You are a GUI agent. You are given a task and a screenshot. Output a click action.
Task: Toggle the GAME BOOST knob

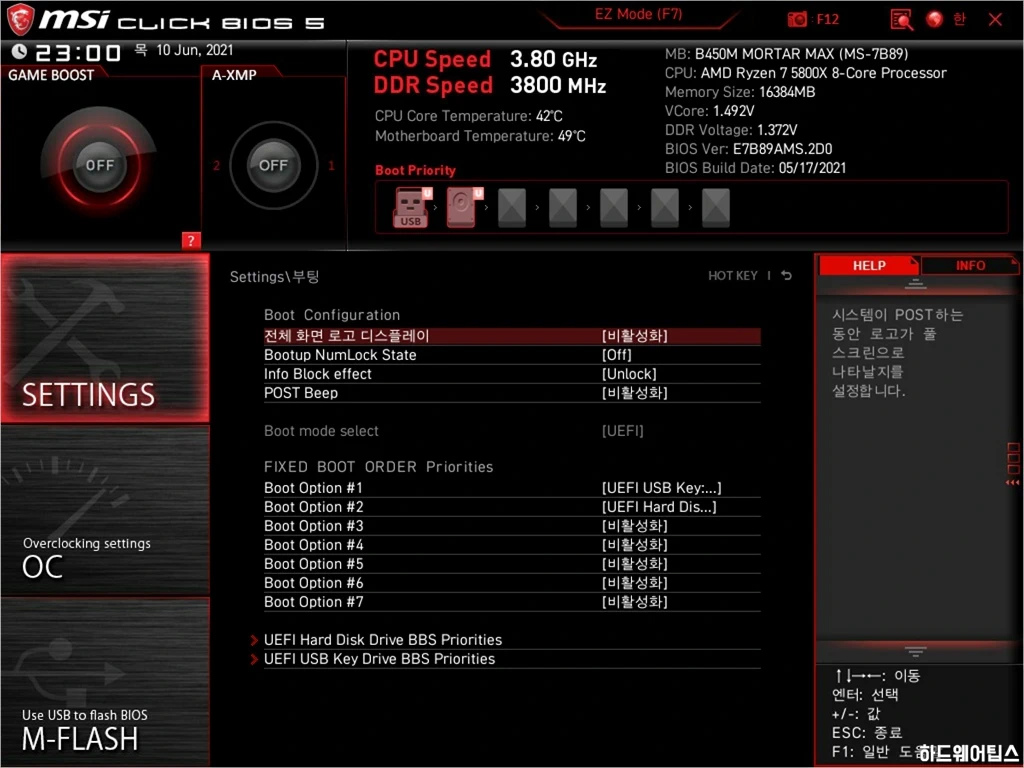99,165
